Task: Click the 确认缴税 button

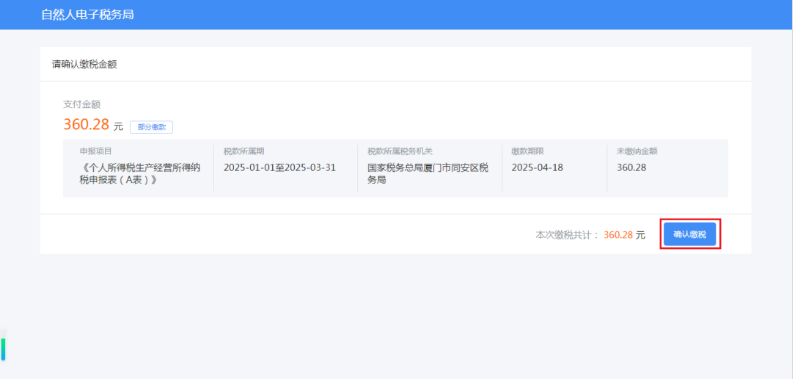Action: (690, 234)
